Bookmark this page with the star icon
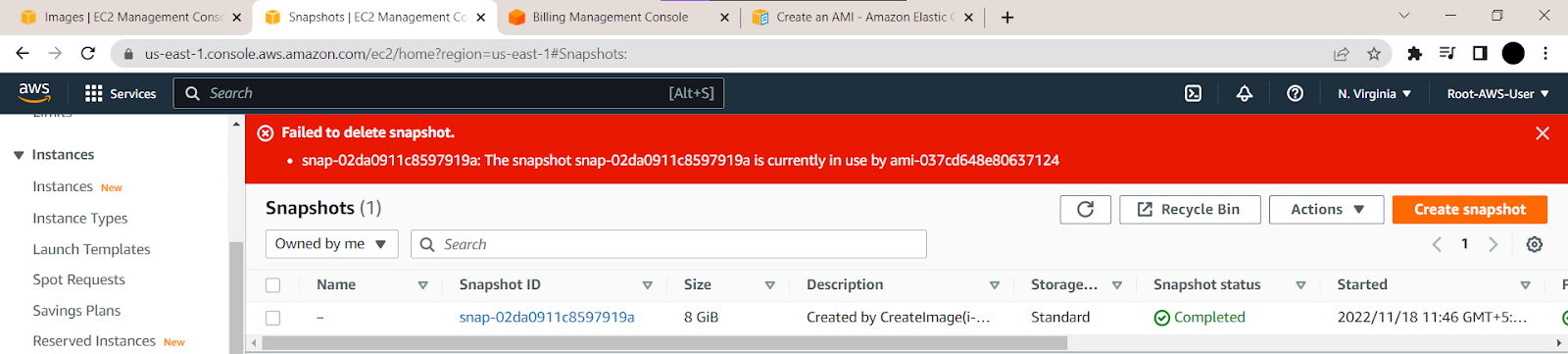The width and height of the screenshot is (1568, 354). coord(1374,53)
